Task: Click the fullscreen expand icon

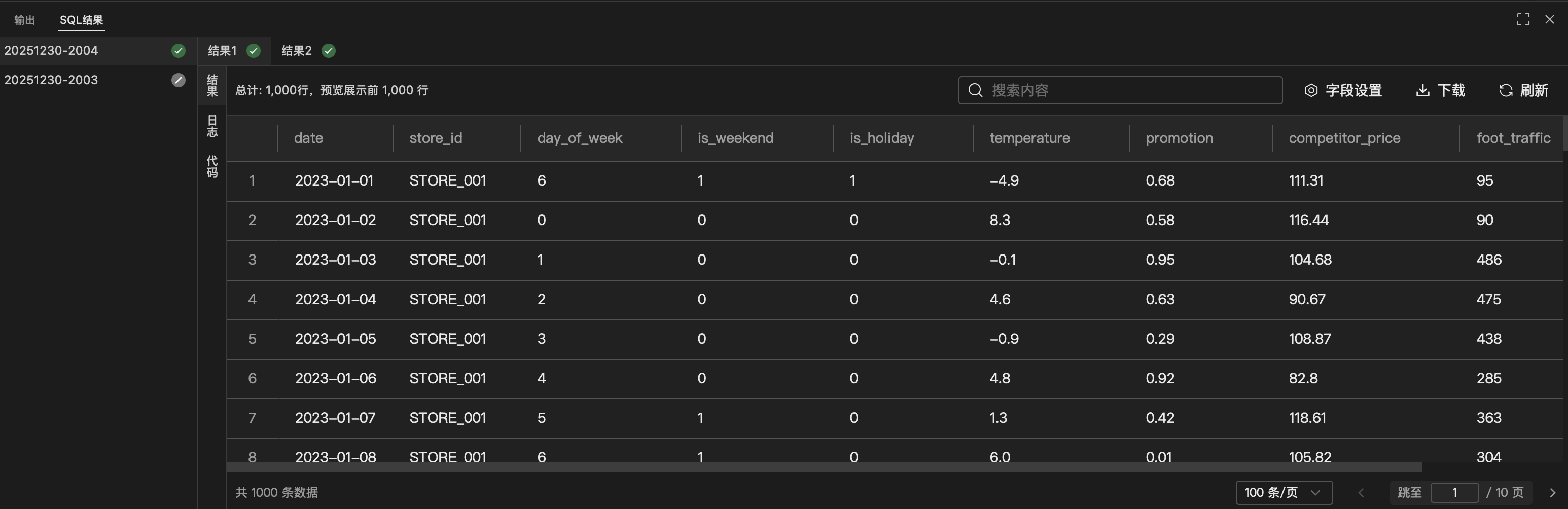Action: [1523, 19]
